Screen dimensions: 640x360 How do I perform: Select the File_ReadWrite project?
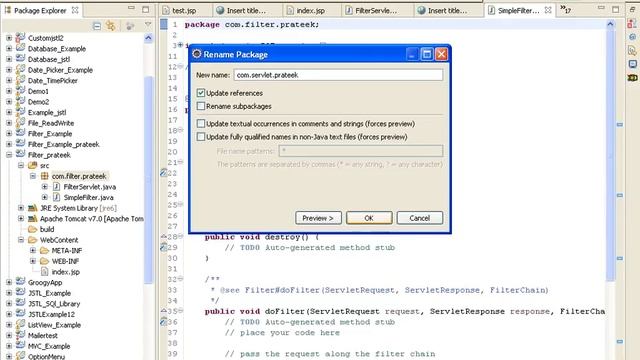point(51,123)
